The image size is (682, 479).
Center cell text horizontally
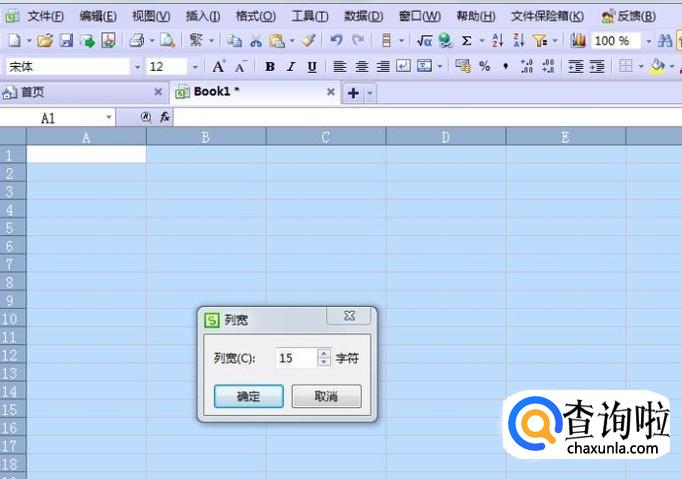(x=361, y=67)
